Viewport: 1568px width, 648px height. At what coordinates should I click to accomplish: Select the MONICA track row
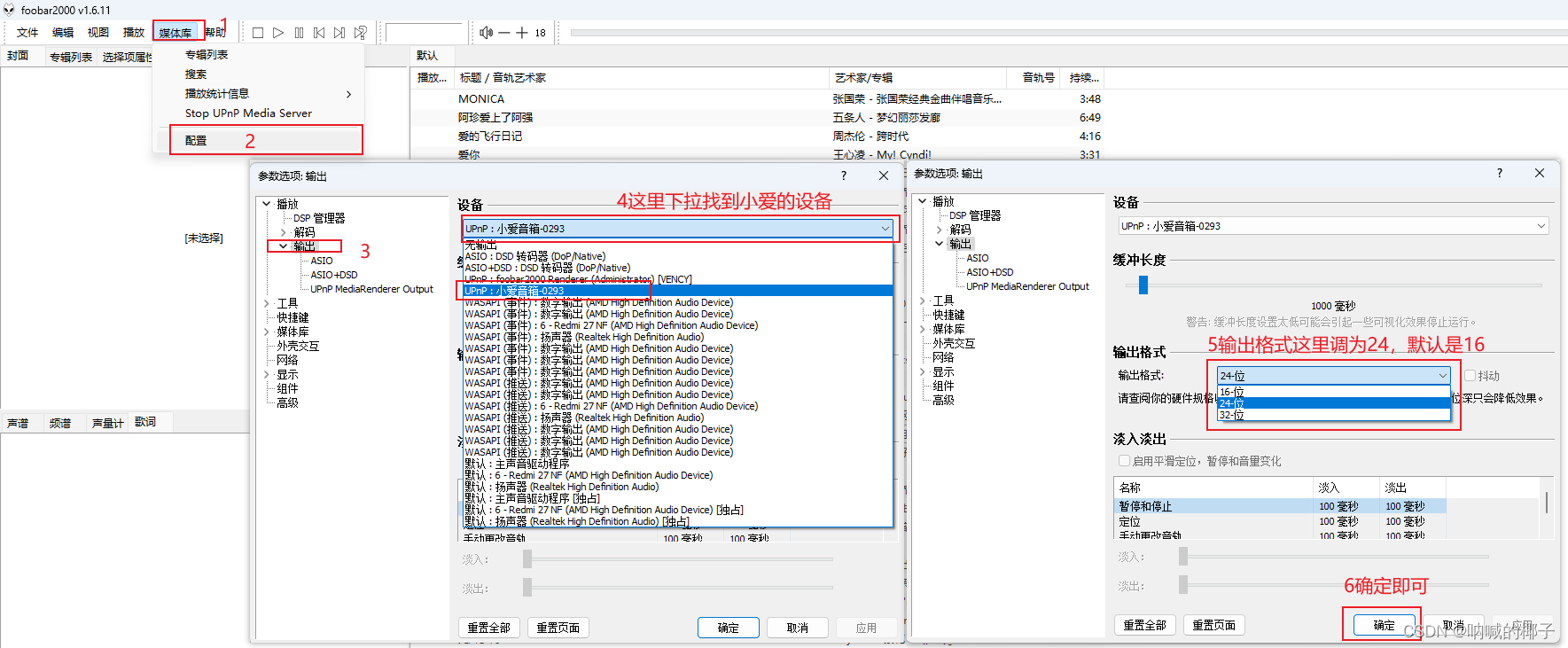[759, 98]
